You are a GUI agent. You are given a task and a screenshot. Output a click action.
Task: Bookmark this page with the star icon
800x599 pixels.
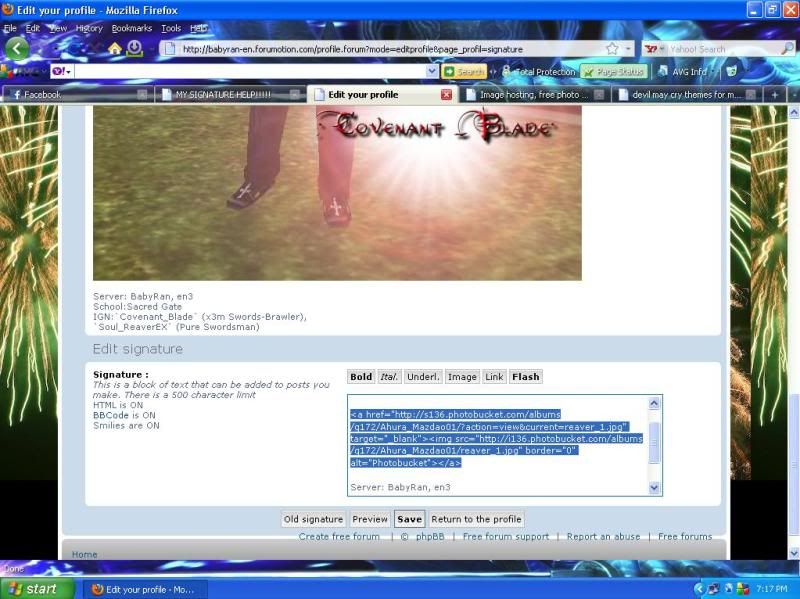coord(612,49)
